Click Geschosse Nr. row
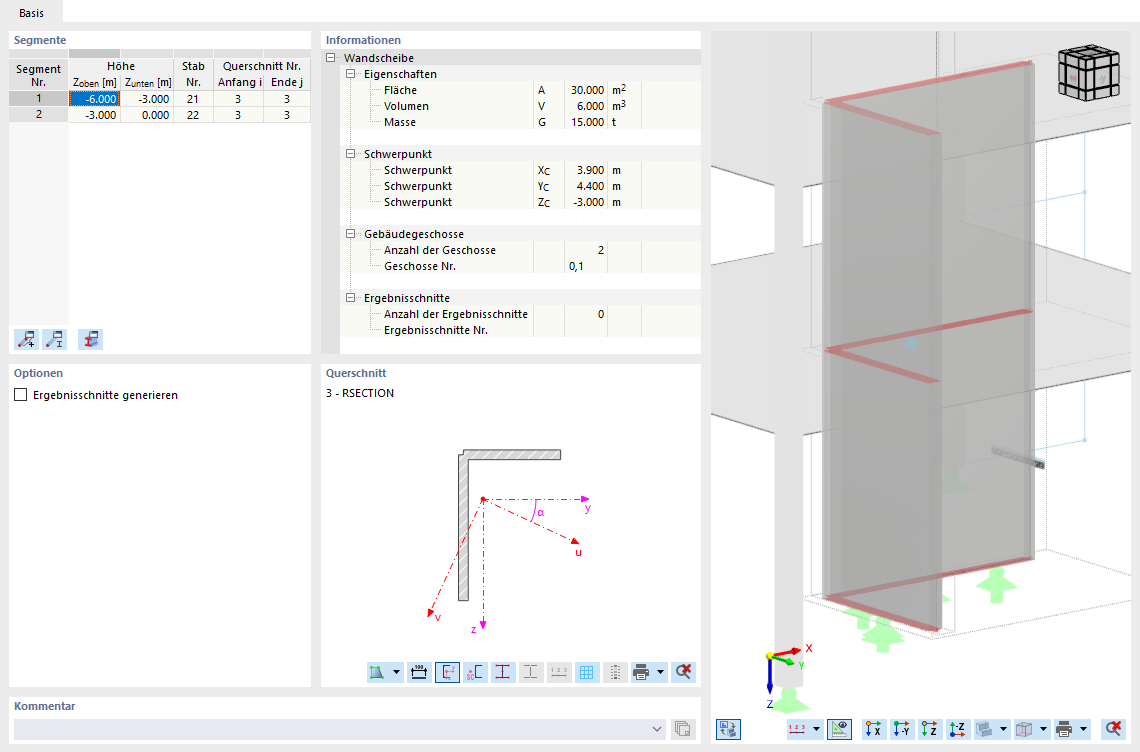This screenshot has height=752, width=1140. tap(520, 266)
